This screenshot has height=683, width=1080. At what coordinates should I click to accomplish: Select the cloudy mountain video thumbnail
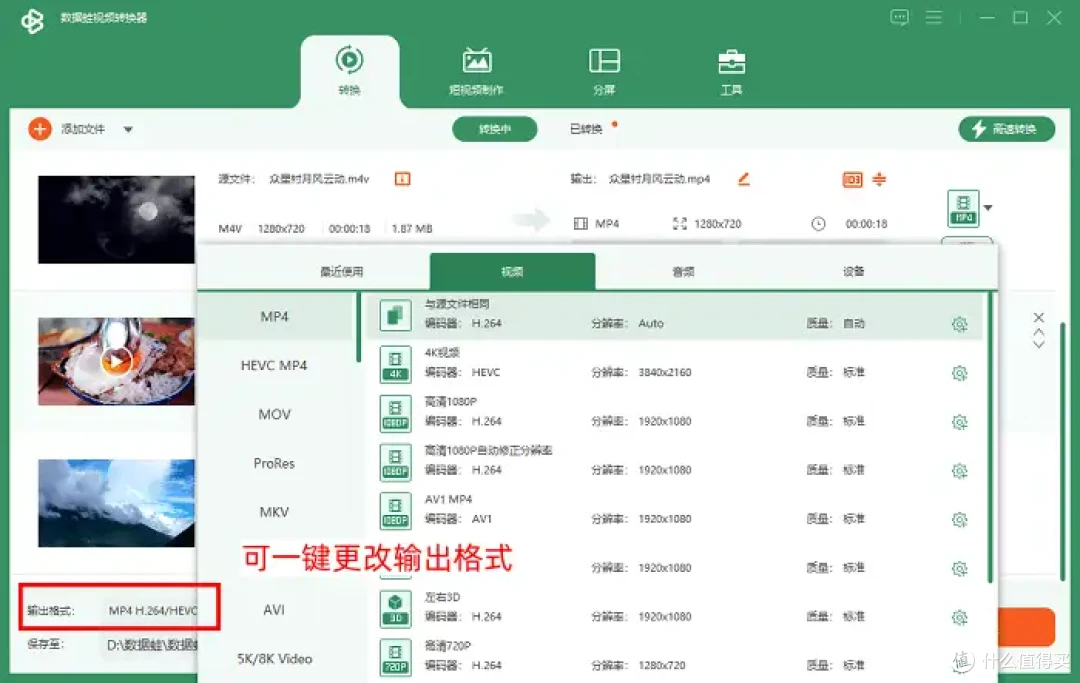point(116,503)
